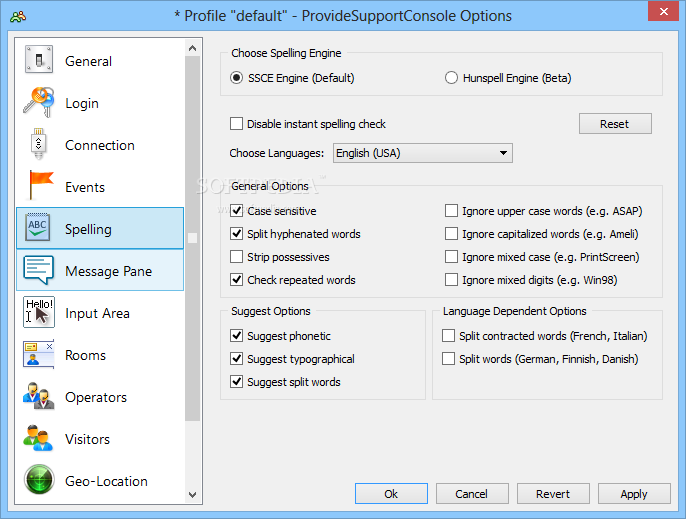
Task: Go to Rooms settings
Action: (100, 355)
